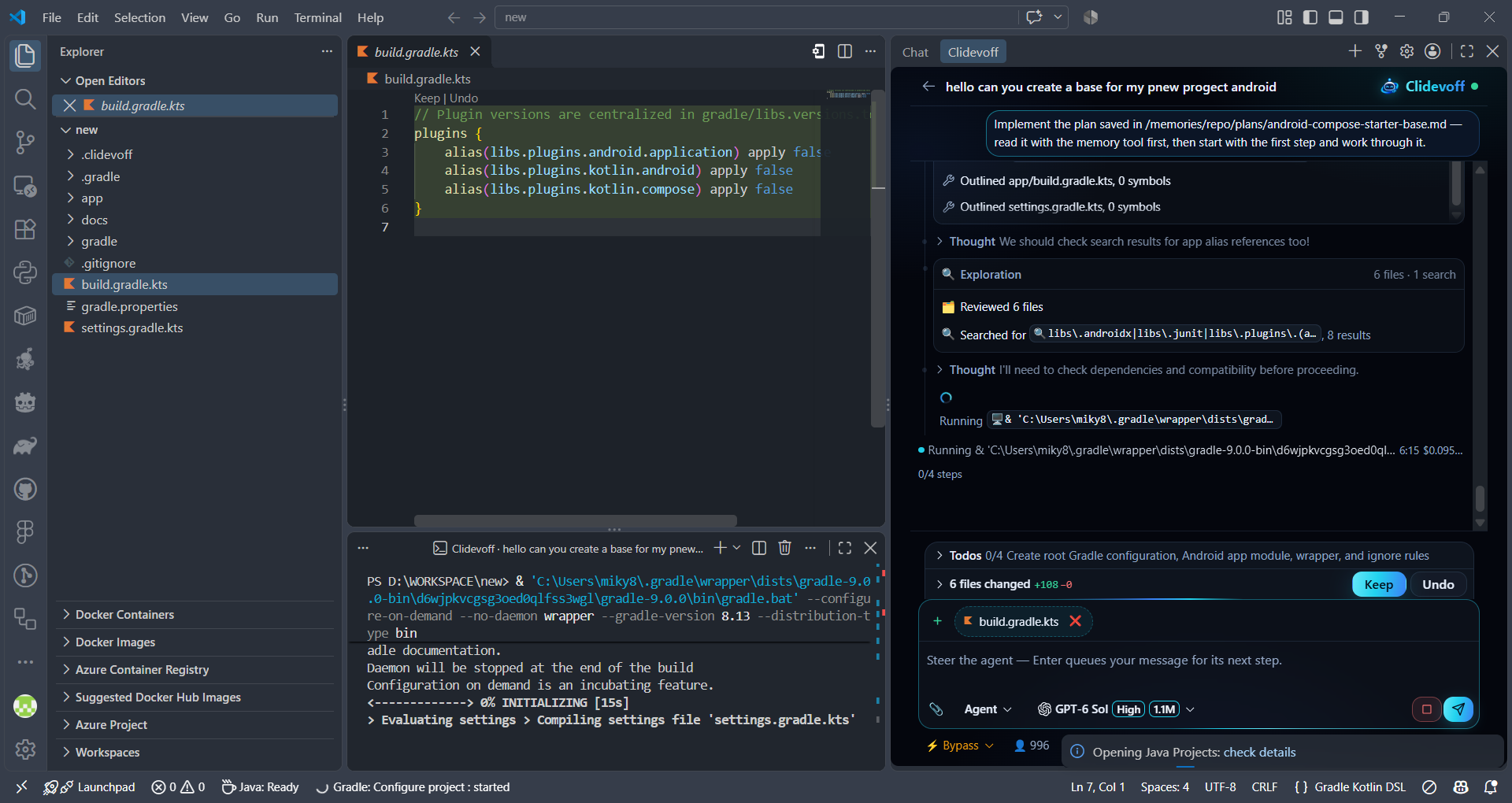Click the chat panel vertical scrollbar thumb

tap(1480, 498)
